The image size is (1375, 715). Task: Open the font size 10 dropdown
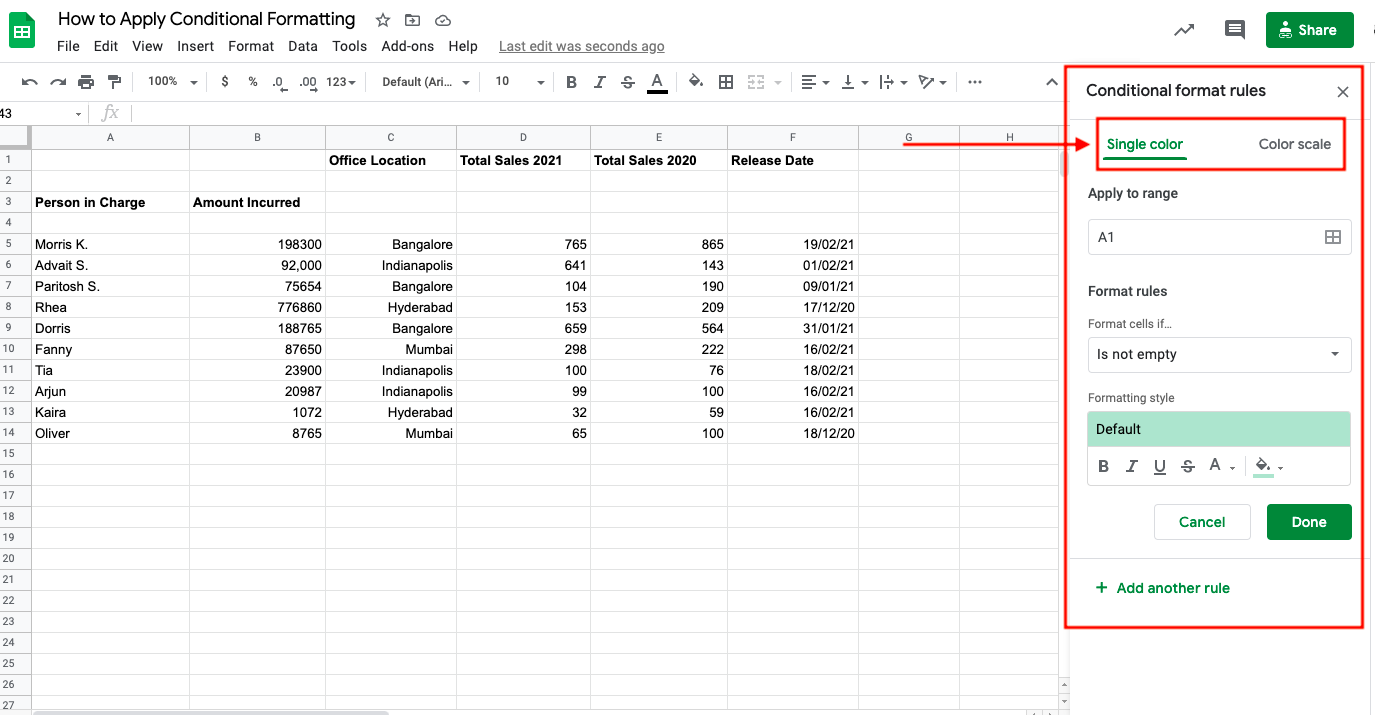coord(520,82)
